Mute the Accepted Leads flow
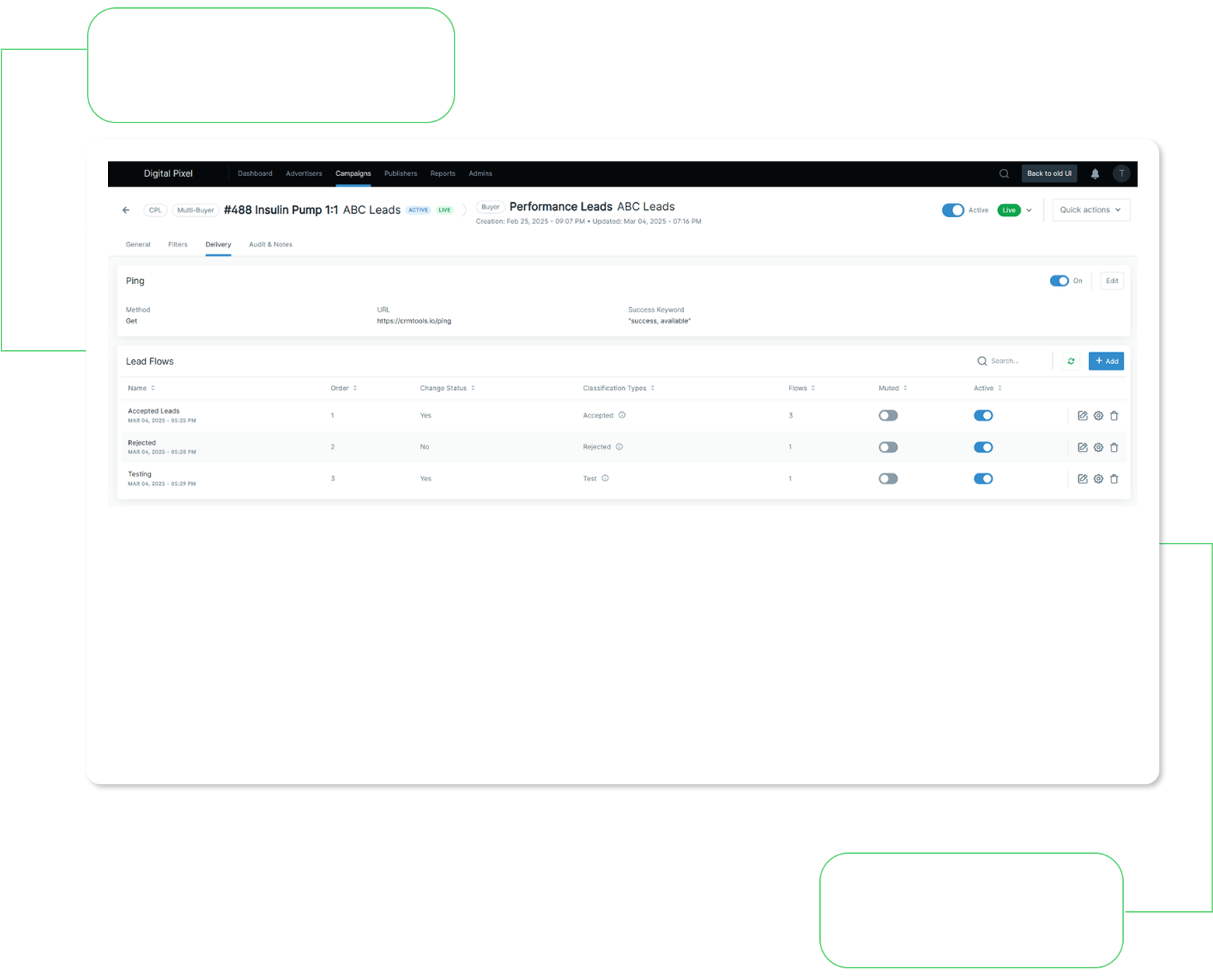The image size is (1213, 980). click(x=888, y=415)
